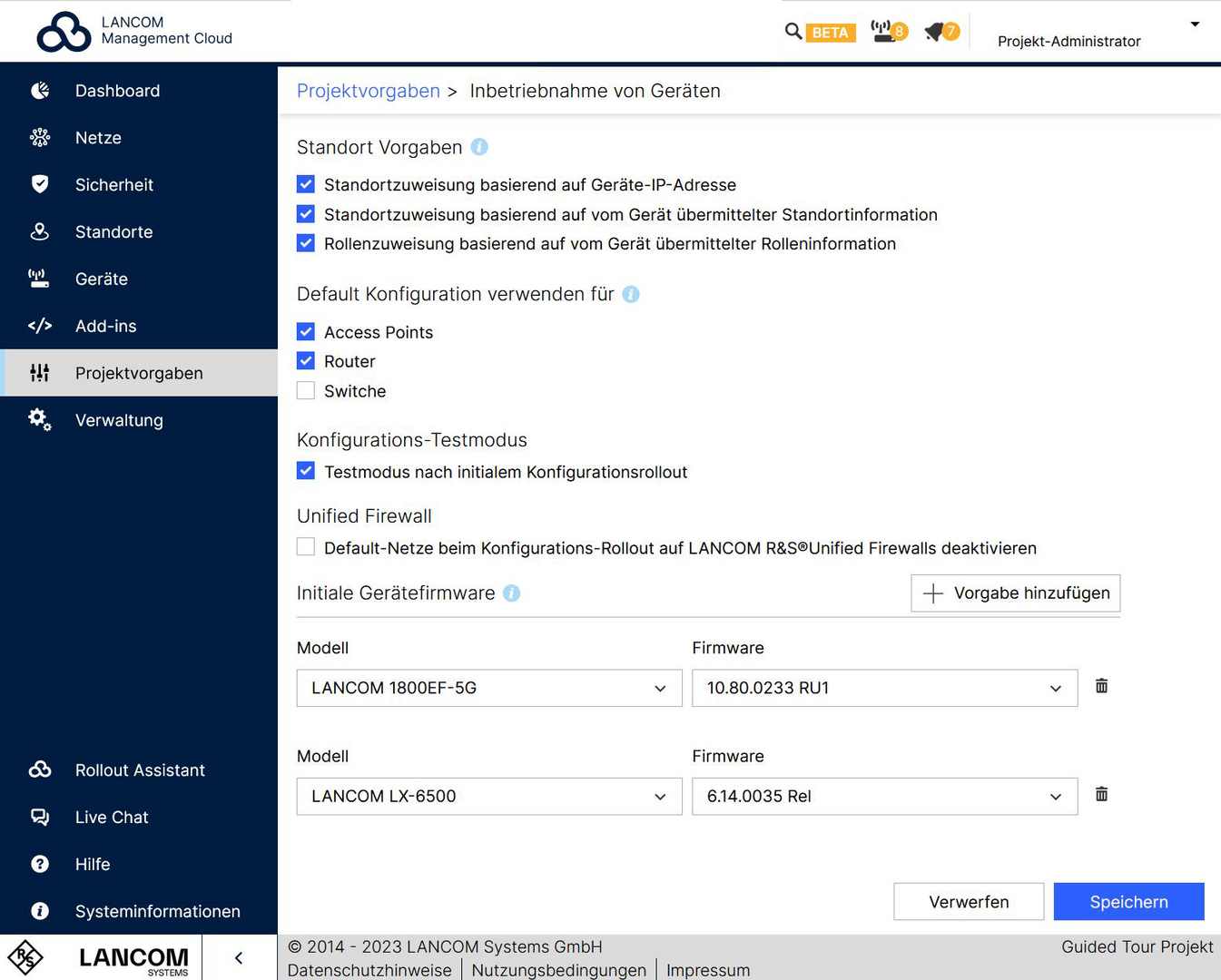The width and height of the screenshot is (1221, 980).
Task: Expand the Projekt-Administrator account menu
Action: coord(1195,24)
